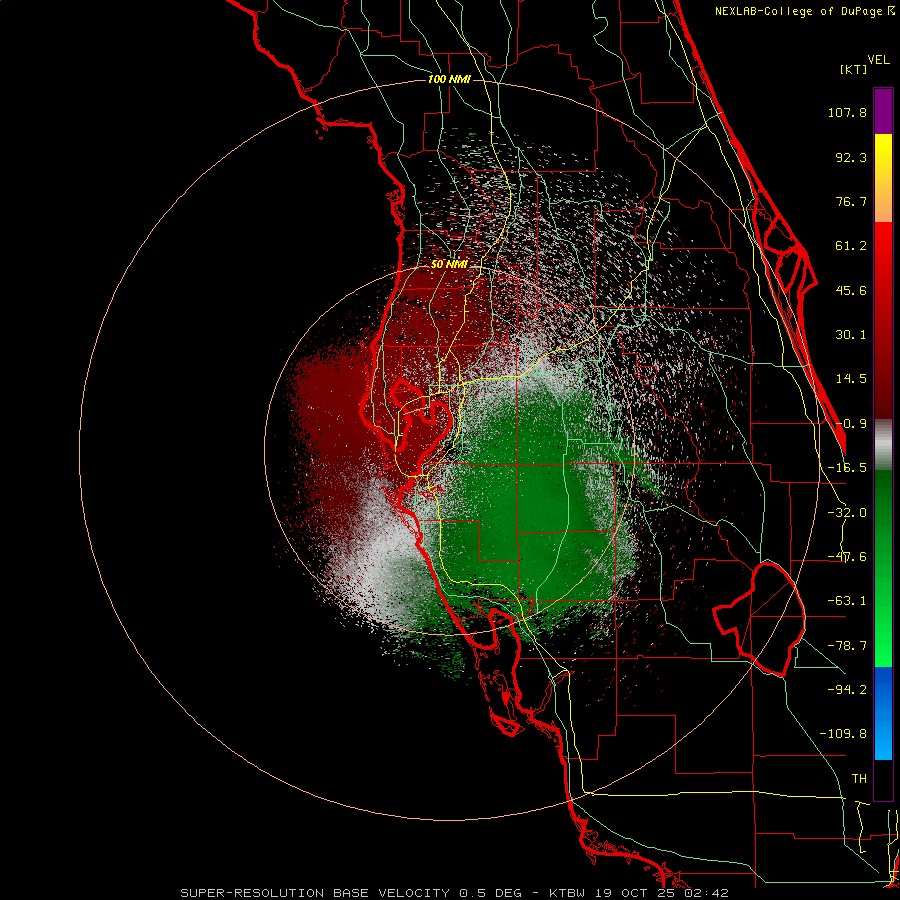900x900 pixels.
Task: Click the -32.0 legend value
Action: (x=847, y=513)
